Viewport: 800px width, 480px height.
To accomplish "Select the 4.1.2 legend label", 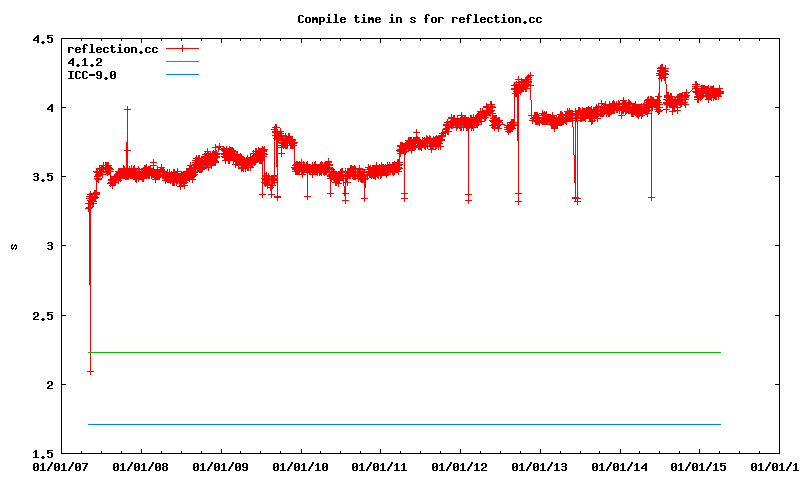I will tap(85, 62).
